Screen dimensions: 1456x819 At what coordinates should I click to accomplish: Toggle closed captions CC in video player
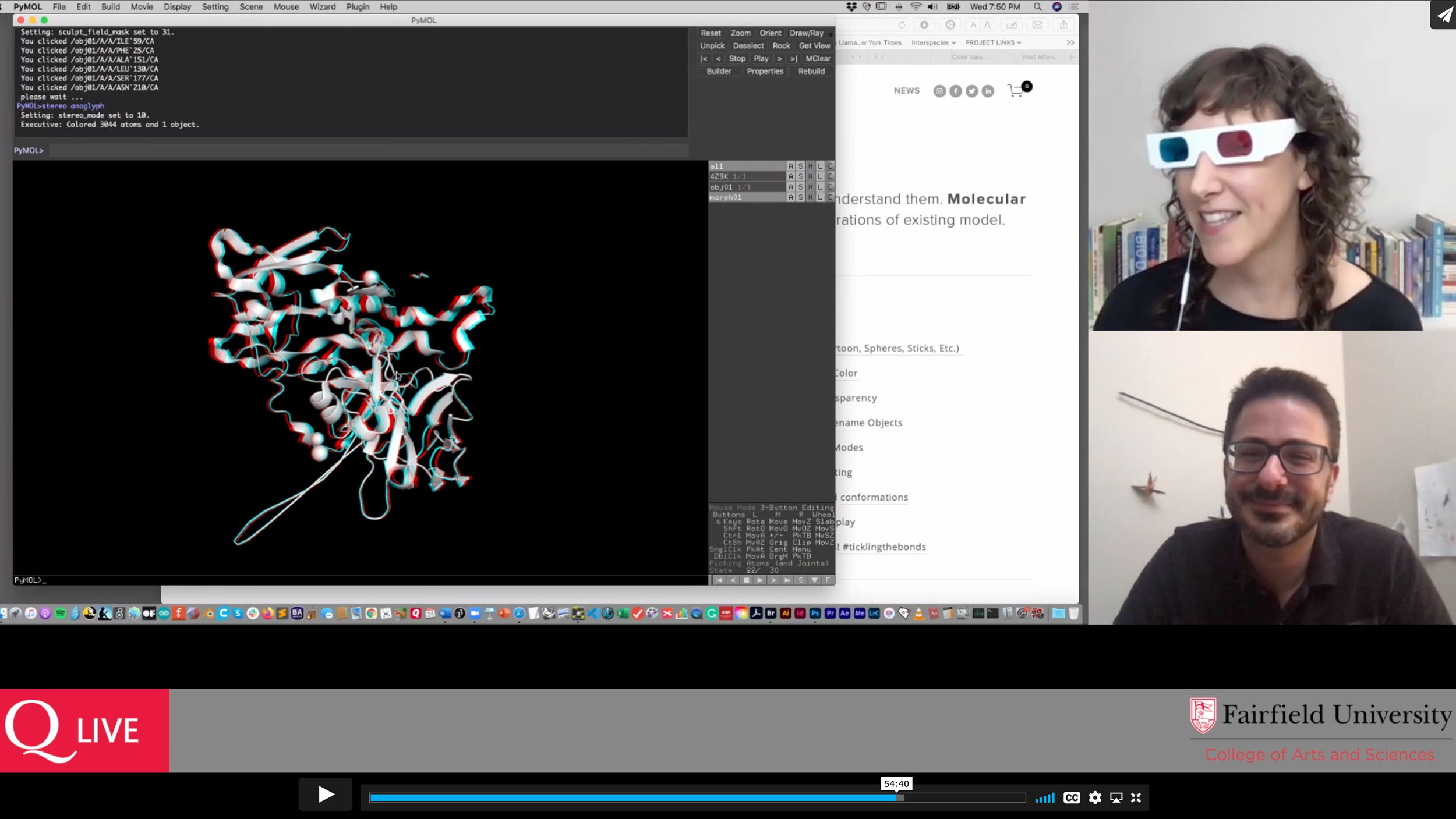[x=1072, y=798]
